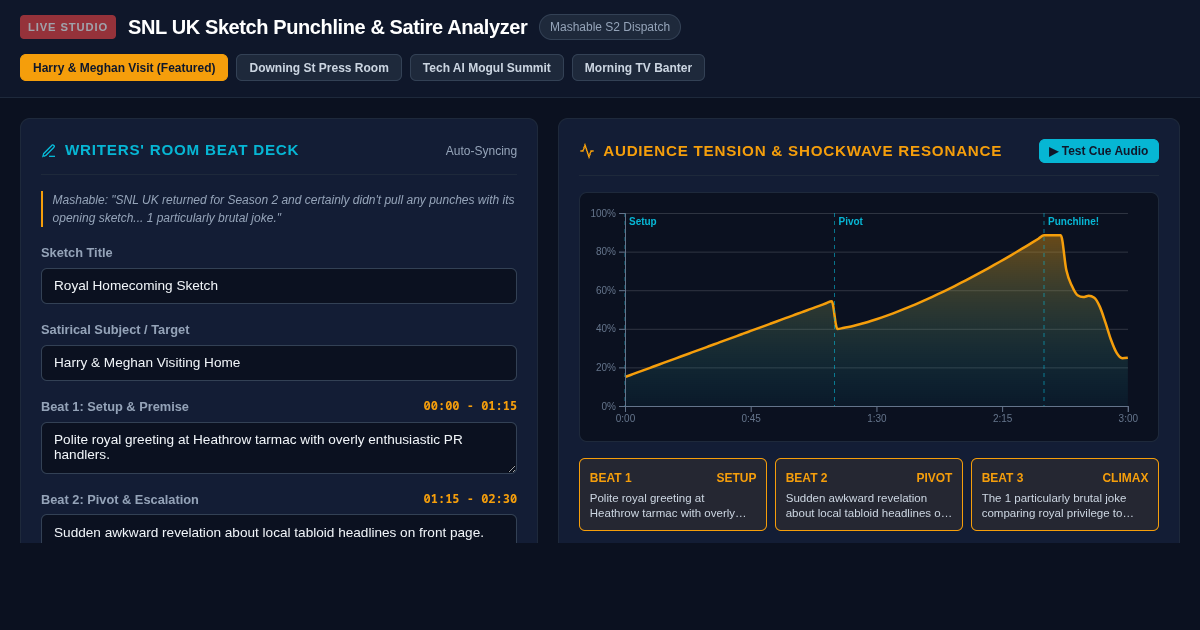The height and width of the screenshot is (630, 1200).
Task: Focus the Sketch Title input field
Action: click(x=279, y=286)
